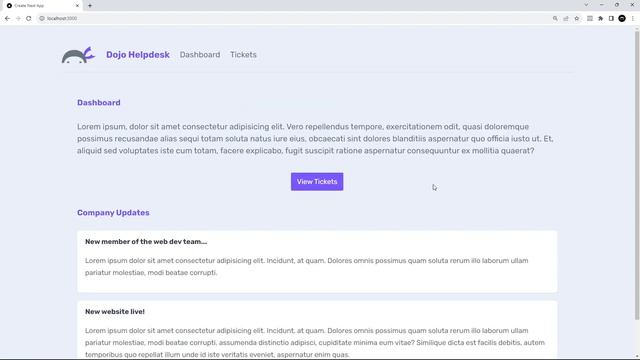Click the View Tickets button
This screenshot has width=640, height=360.
pyautogui.click(x=317, y=182)
